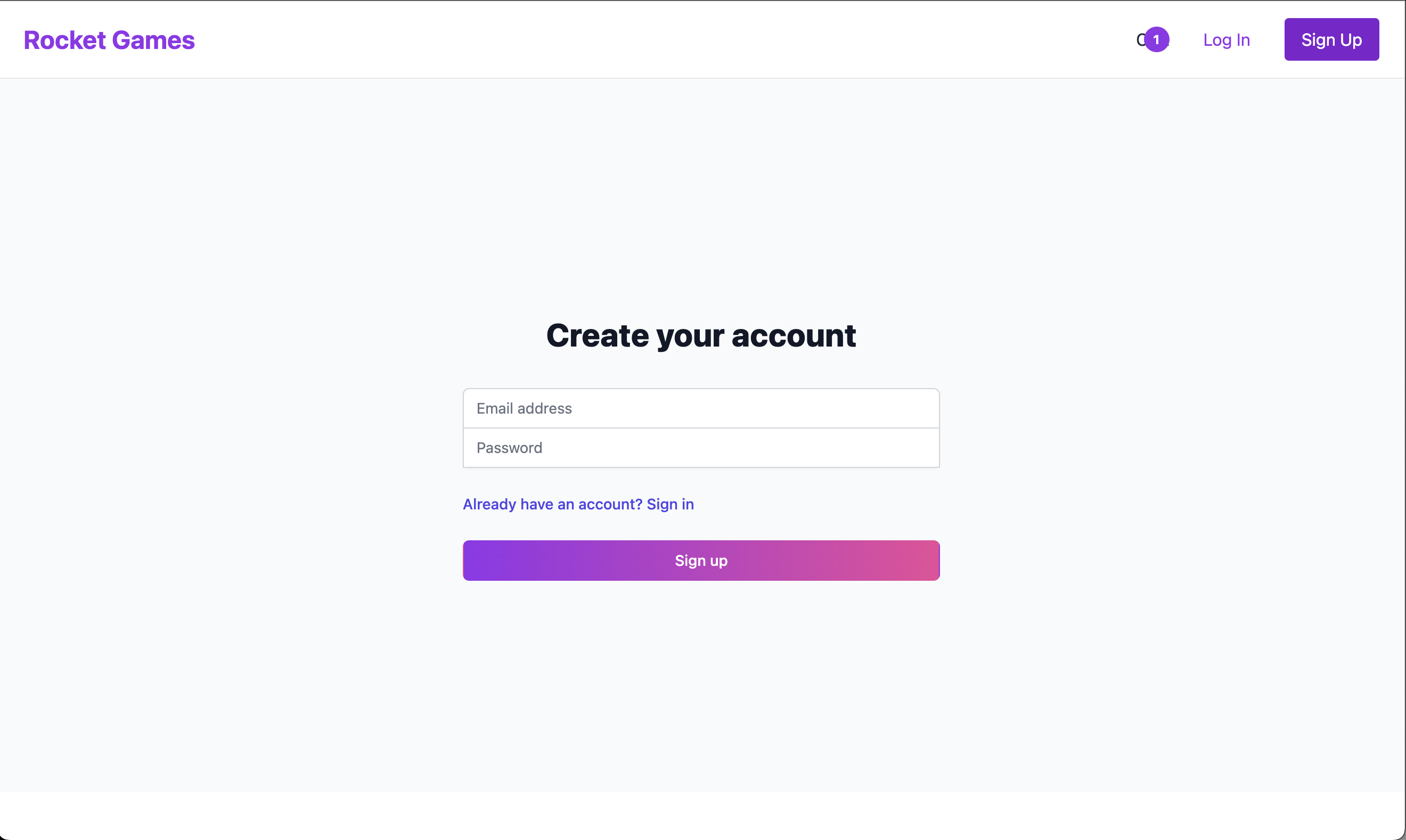Viewport: 1406px width, 840px height.
Task: Choose Sign Up in the top navigation
Action: (1331, 39)
